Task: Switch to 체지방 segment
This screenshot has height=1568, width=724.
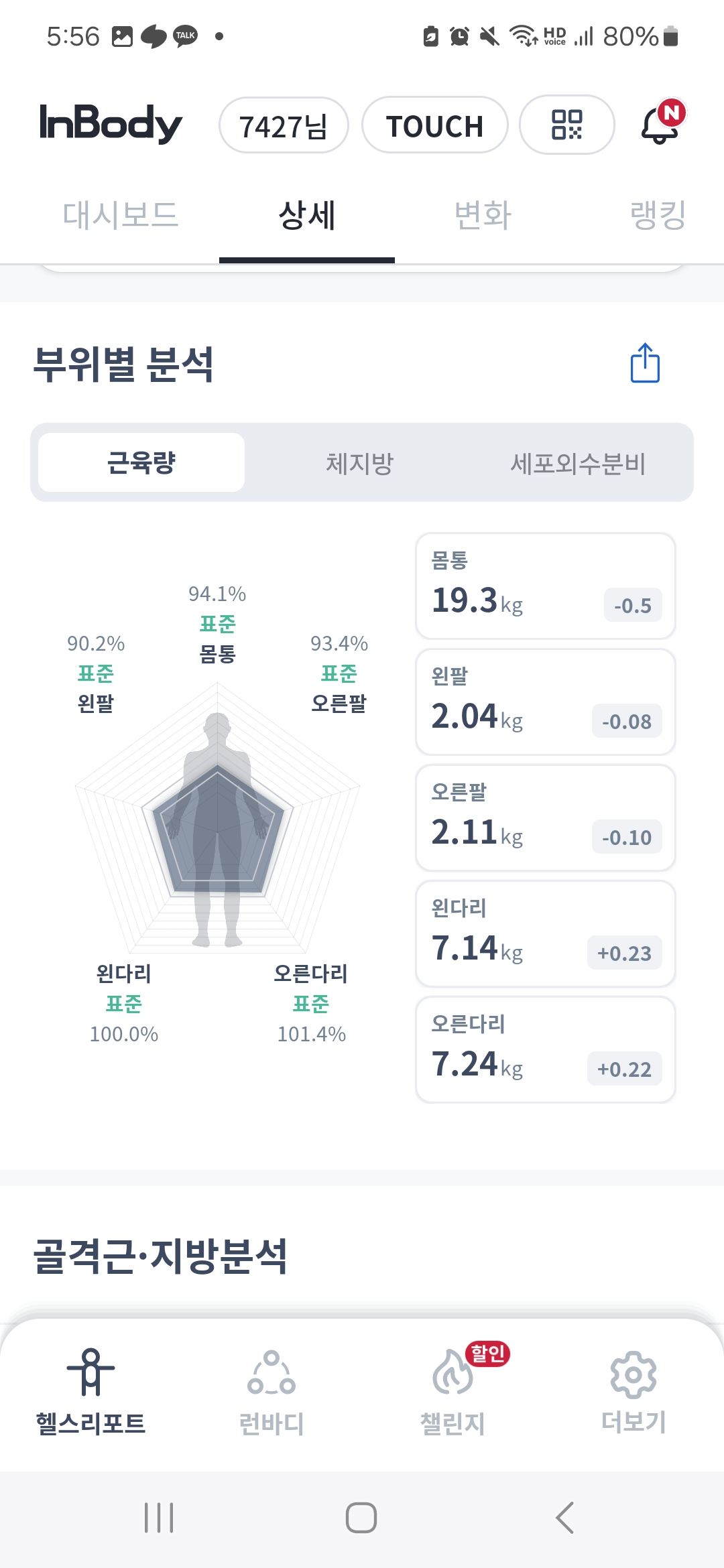Action: point(360,463)
